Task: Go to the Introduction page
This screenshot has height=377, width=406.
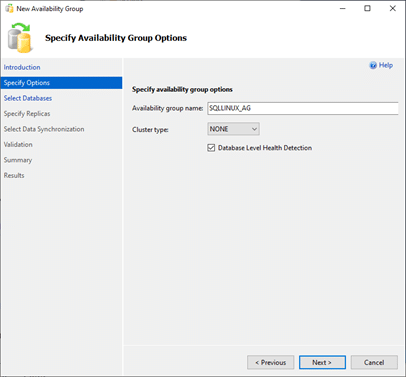Action: coord(22,67)
